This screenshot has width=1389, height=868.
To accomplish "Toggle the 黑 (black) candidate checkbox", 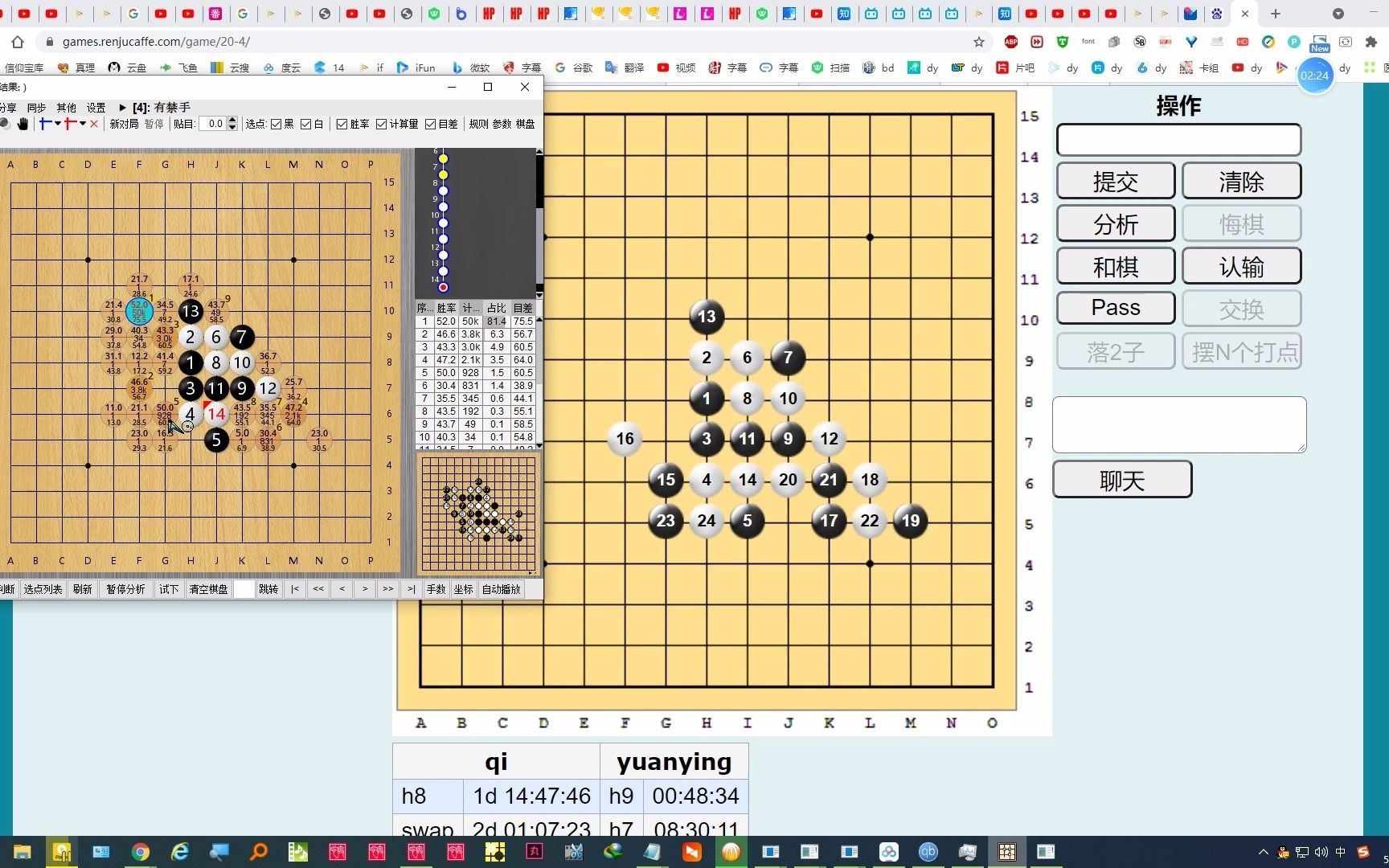I will tap(277, 124).
